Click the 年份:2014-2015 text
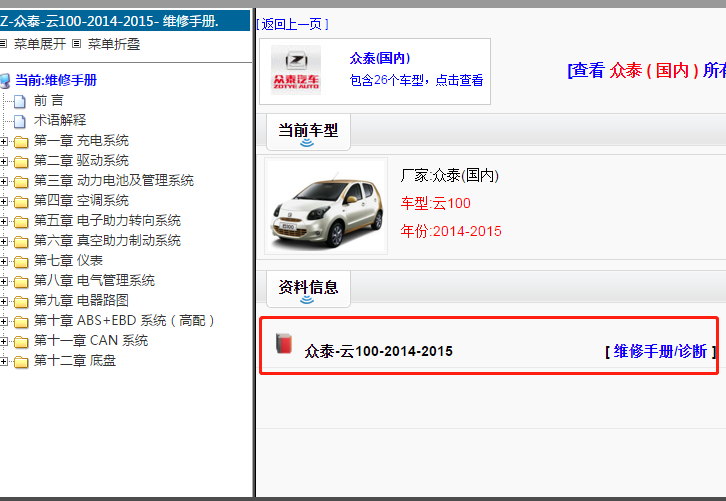726x501 pixels. 451,231
